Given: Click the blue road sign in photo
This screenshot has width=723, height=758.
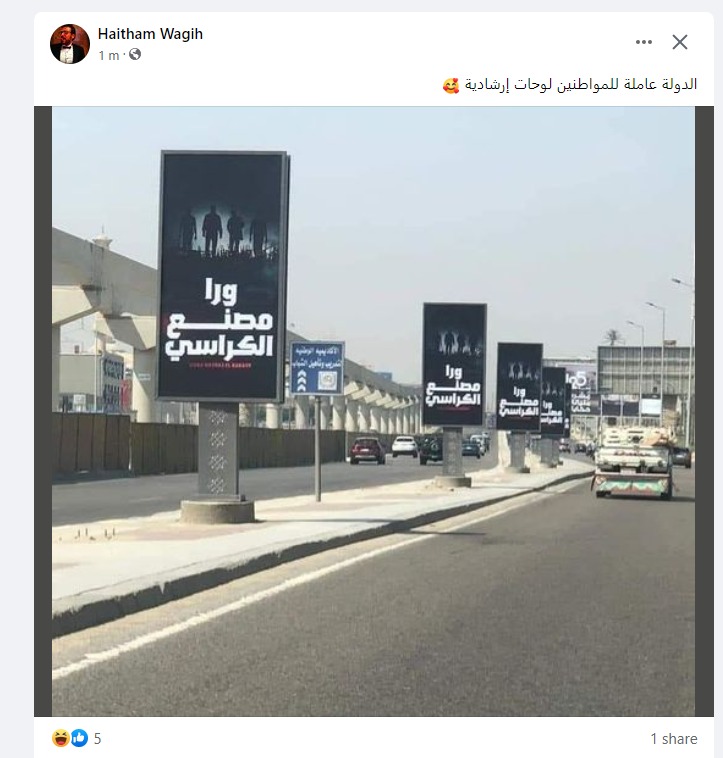Looking at the screenshot, I should [317, 368].
